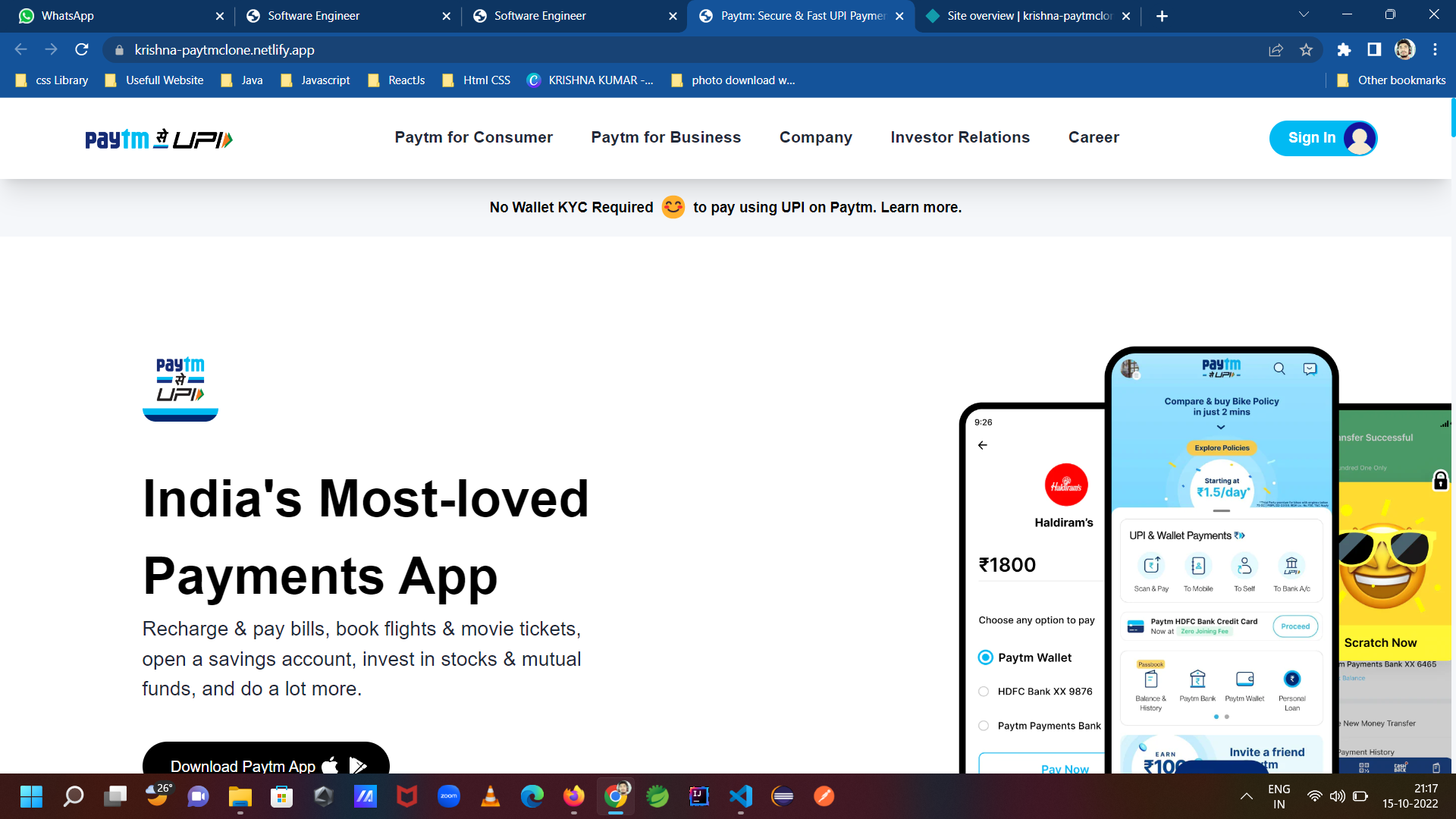Click the Paytm UPI app icon above headline
The image size is (1456, 819).
[x=180, y=388]
